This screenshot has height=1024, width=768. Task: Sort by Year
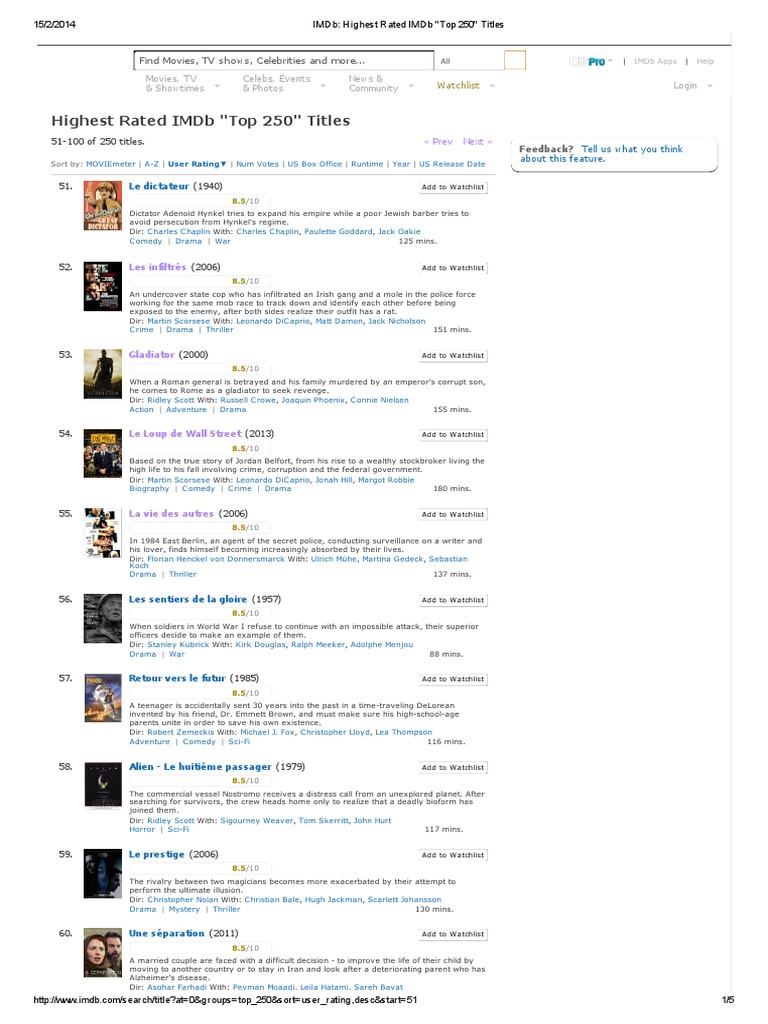click(x=401, y=164)
